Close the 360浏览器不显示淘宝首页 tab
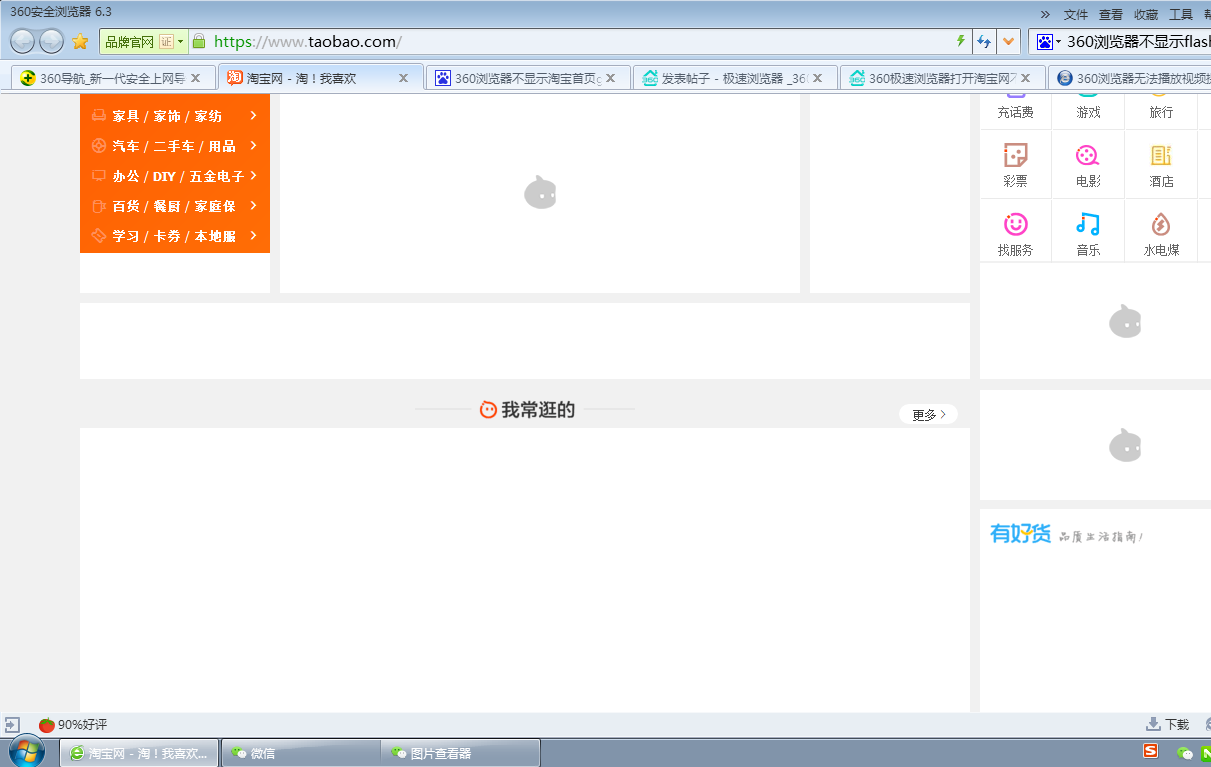The height and width of the screenshot is (767, 1211). coord(611,78)
